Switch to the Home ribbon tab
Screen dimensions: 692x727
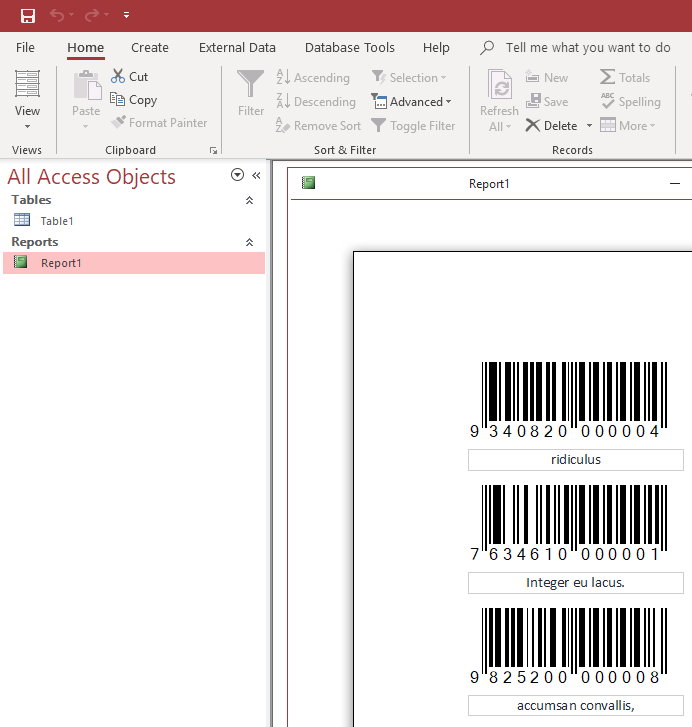pos(85,48)
